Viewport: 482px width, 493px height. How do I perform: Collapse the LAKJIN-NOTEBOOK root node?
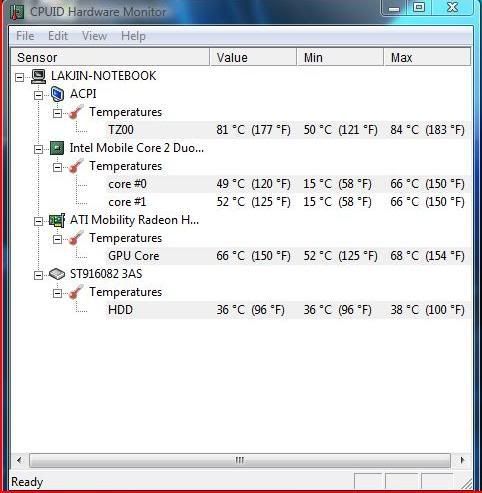pyautogui.click(x=20, y=77)
